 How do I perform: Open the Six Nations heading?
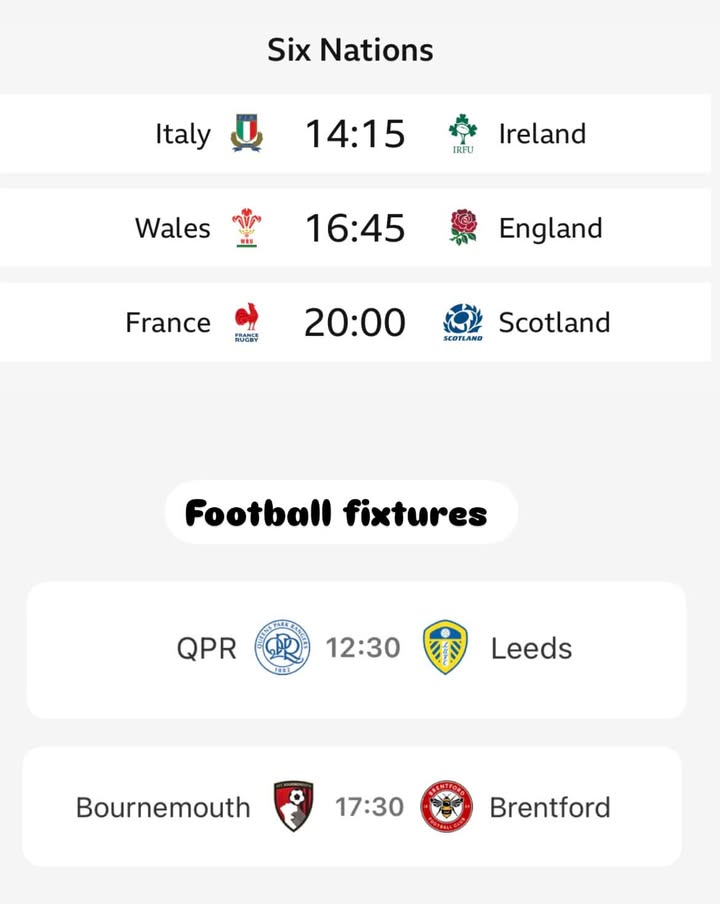click(x=350, y=50)
